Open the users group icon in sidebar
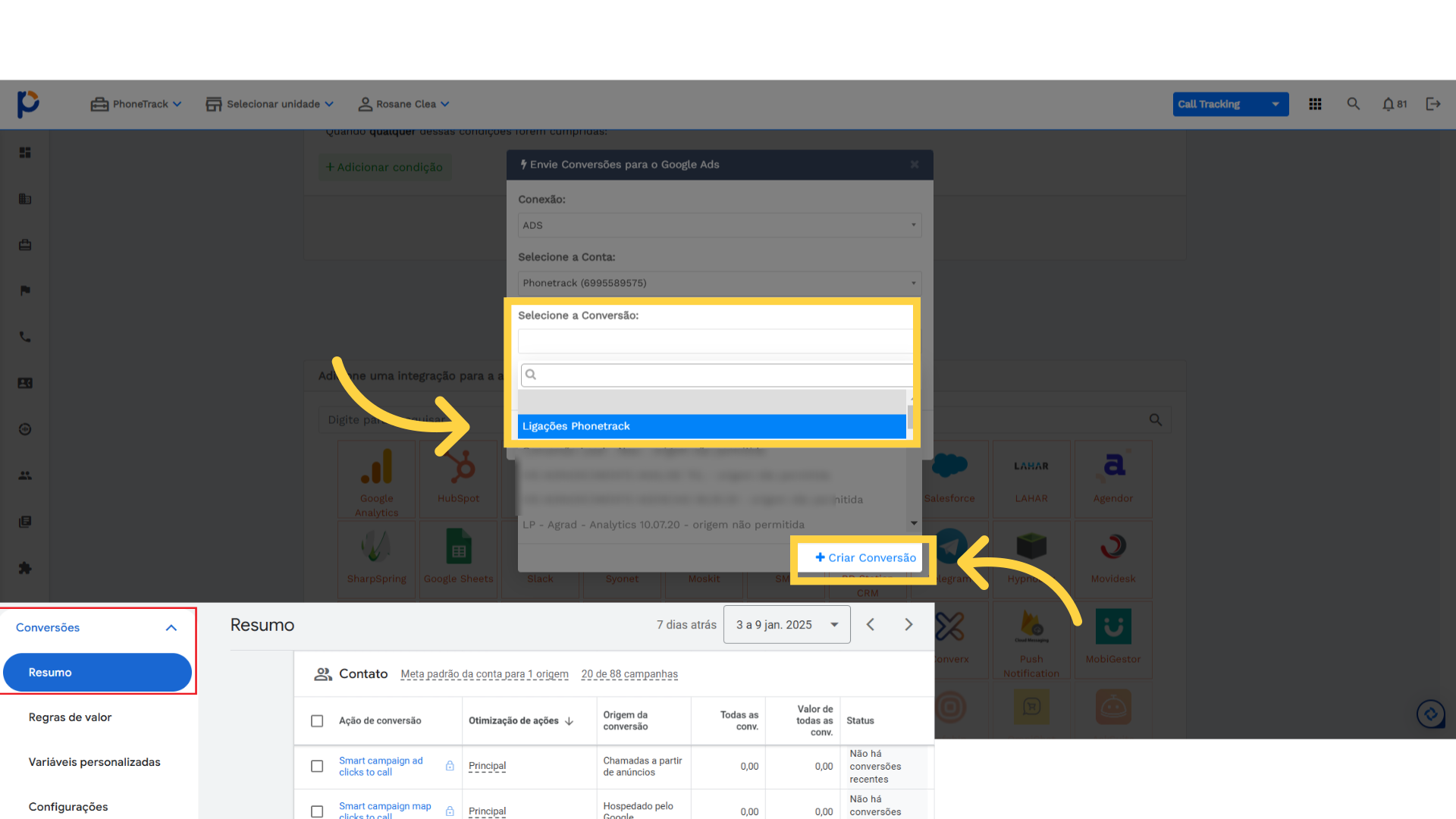This screenshot has width=1456, height=819. coord(25,475)
